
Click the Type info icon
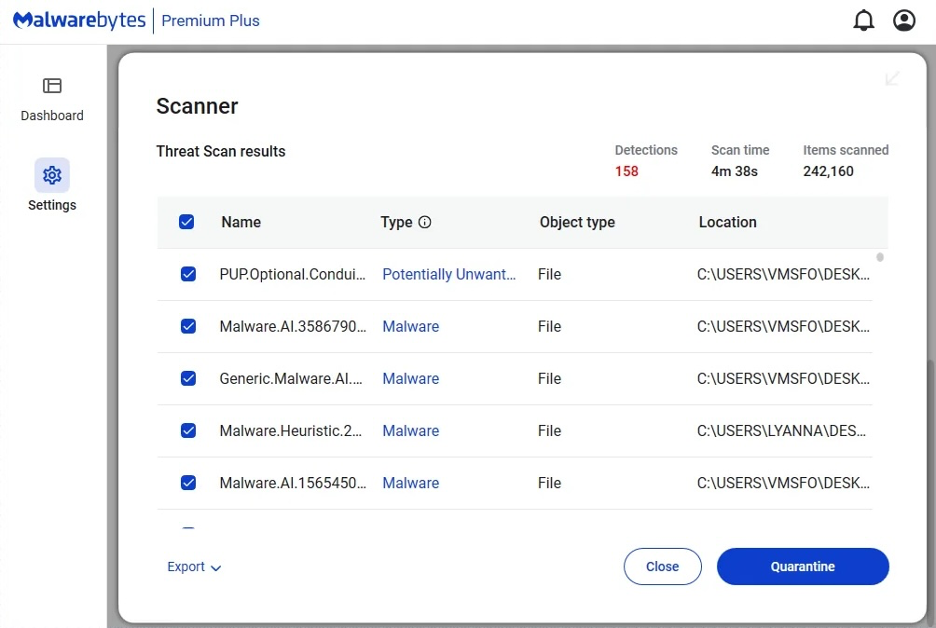click(x=424, y=222)
